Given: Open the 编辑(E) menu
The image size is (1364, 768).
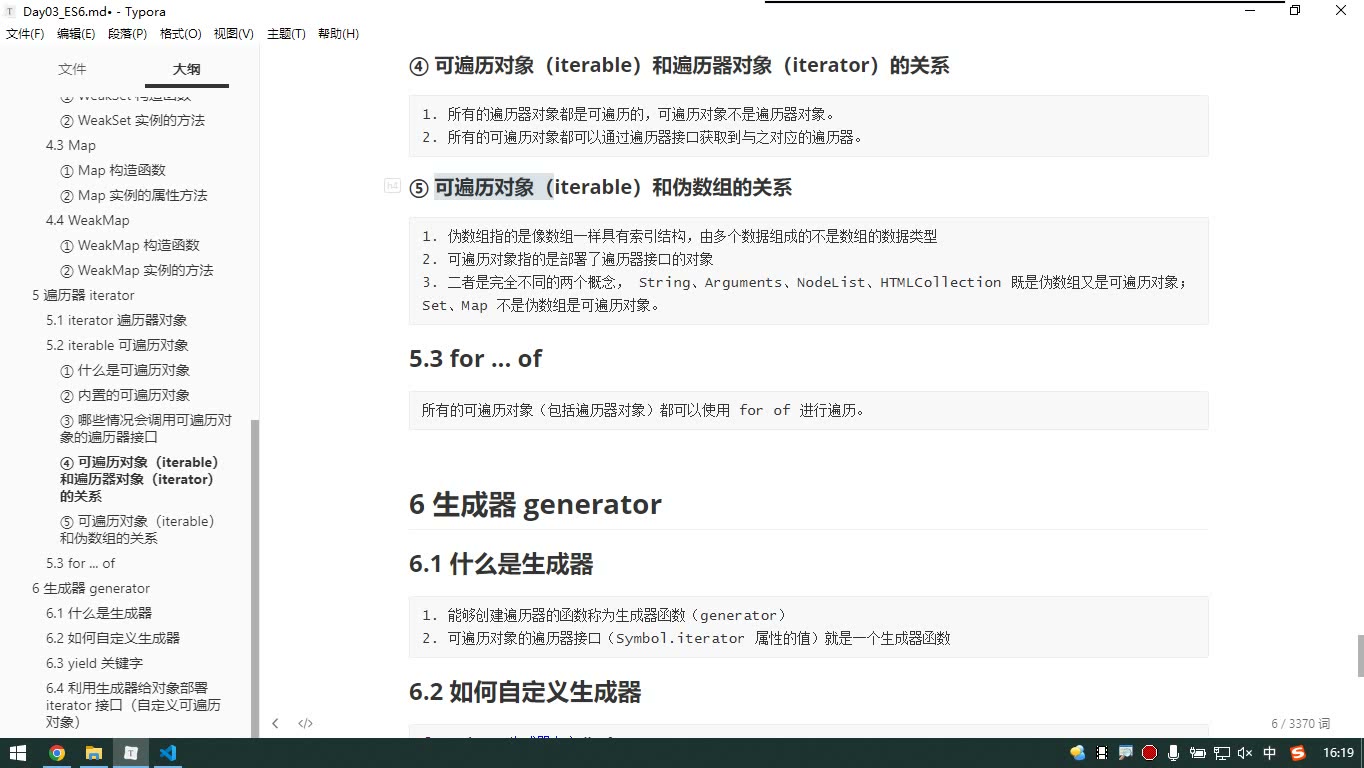Looking at the screenshot, I should (76, 34).
